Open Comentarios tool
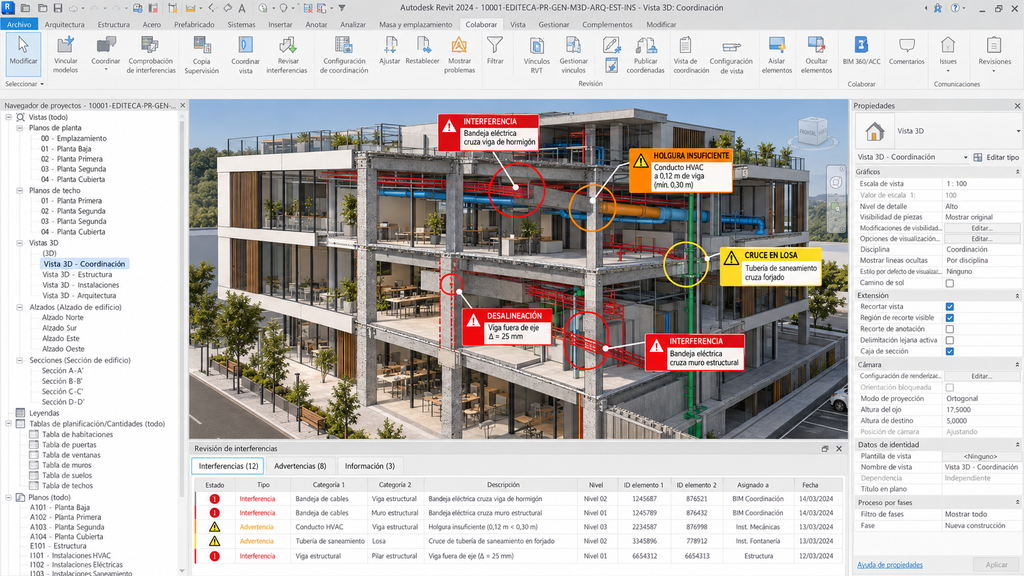Image resolution: width=1024 pixels, height=576 pixels. 906,51
